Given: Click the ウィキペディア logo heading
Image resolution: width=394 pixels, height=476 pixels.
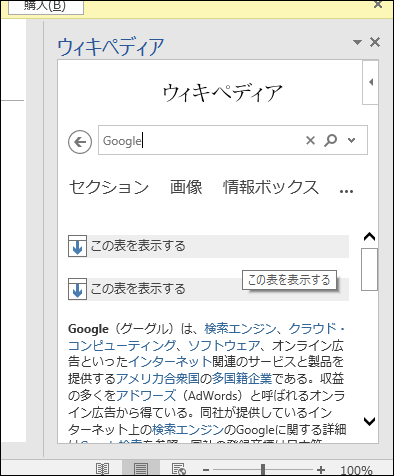Looking at the screenshot, I should pyautogui.click(x=223, y=92).
